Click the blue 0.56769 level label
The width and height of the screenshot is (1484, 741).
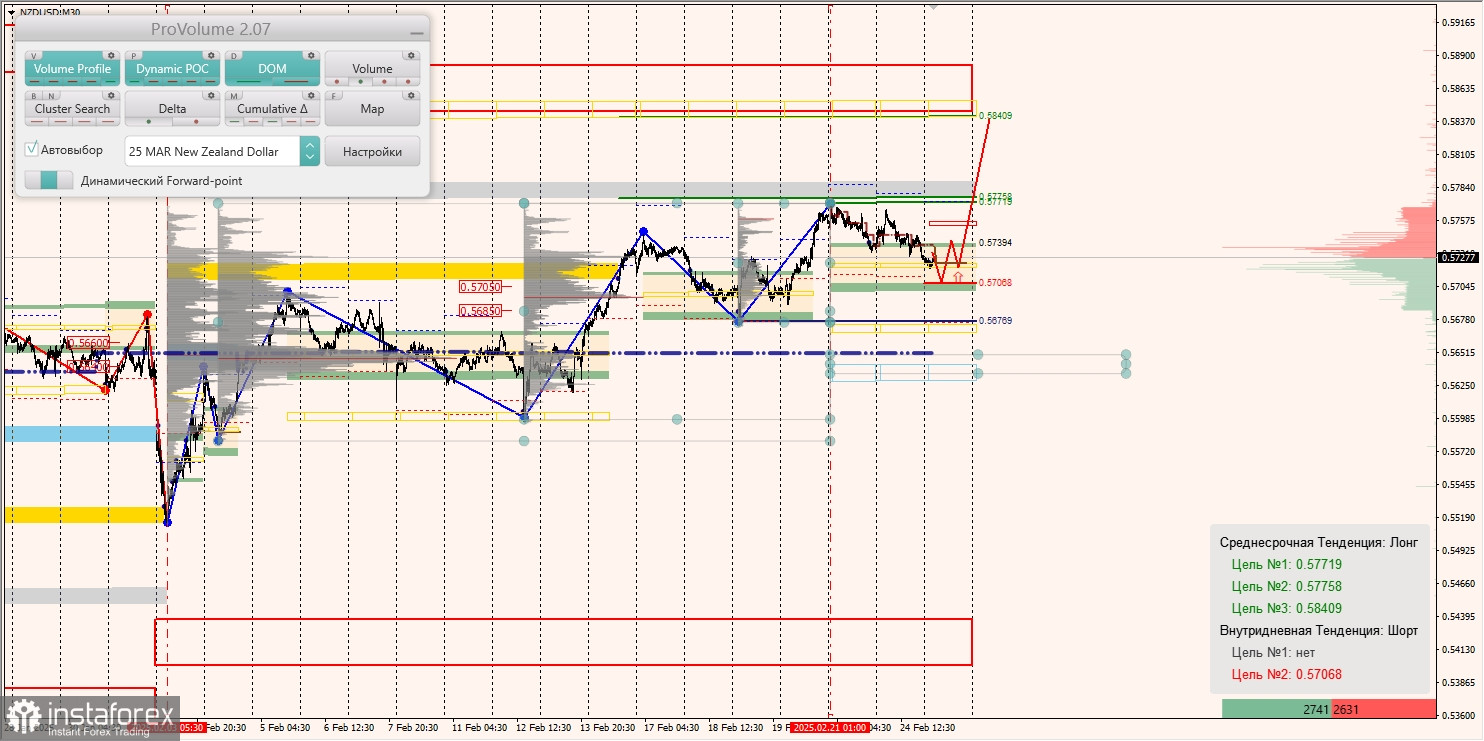pos(996,321)
